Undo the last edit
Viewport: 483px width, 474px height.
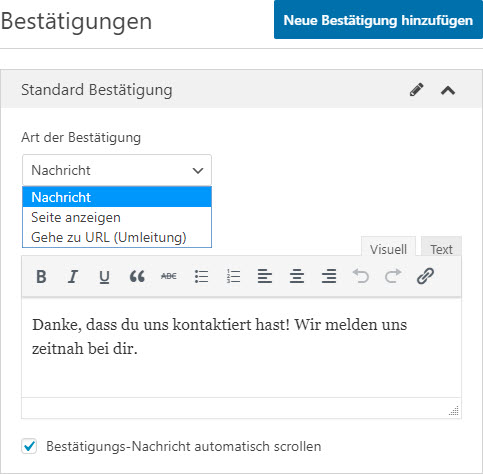pos(361,276)
